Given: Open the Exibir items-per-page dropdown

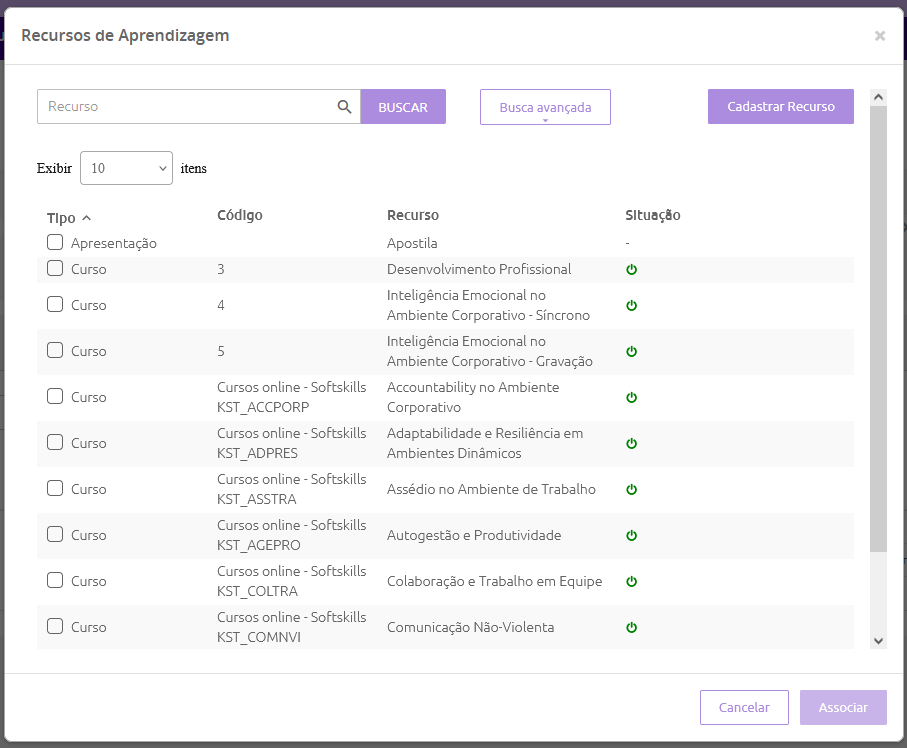Looking at the screenshot, I should 126,168.
